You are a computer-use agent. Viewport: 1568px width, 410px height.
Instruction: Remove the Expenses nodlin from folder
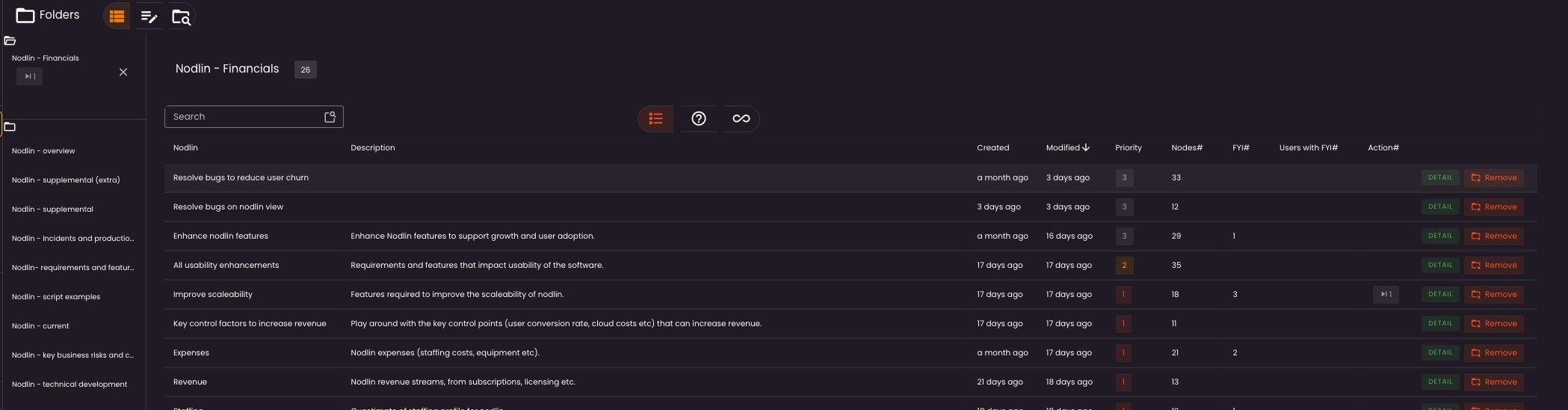click(1493, 352)
